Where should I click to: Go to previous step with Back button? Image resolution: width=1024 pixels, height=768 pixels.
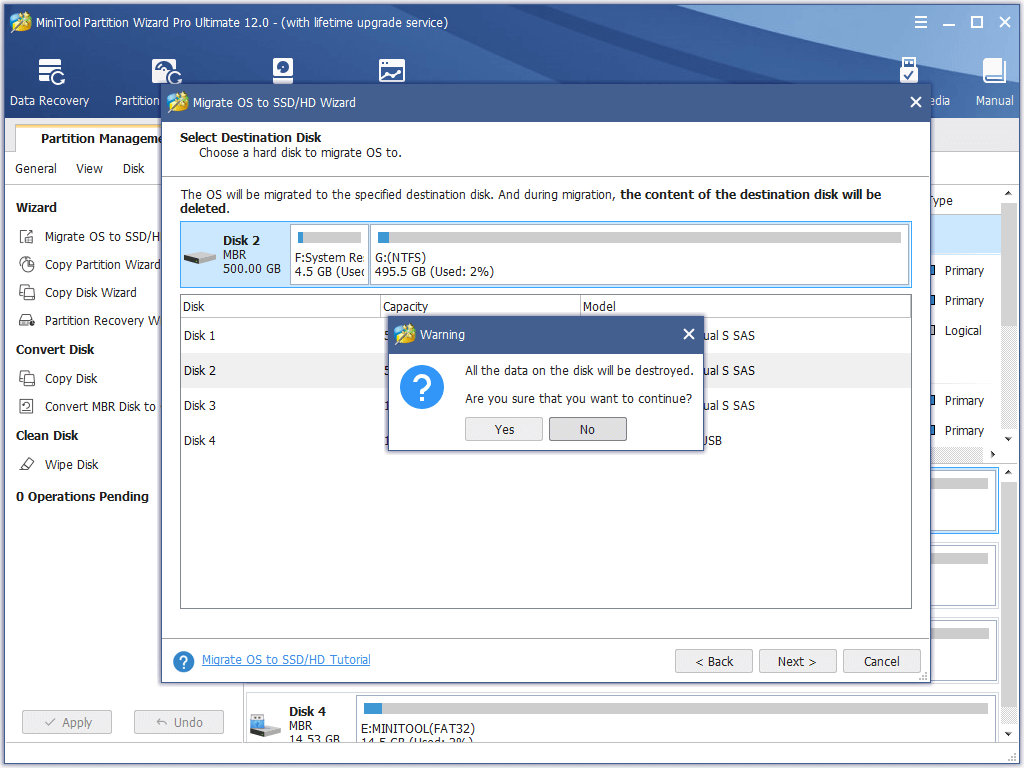[x=714, y=662]
